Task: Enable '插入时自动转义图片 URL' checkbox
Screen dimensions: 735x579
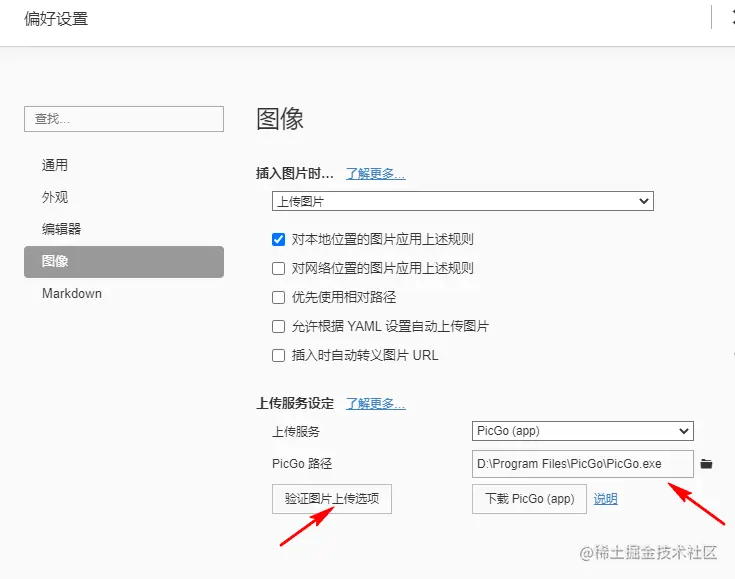Action: (278, 356)
